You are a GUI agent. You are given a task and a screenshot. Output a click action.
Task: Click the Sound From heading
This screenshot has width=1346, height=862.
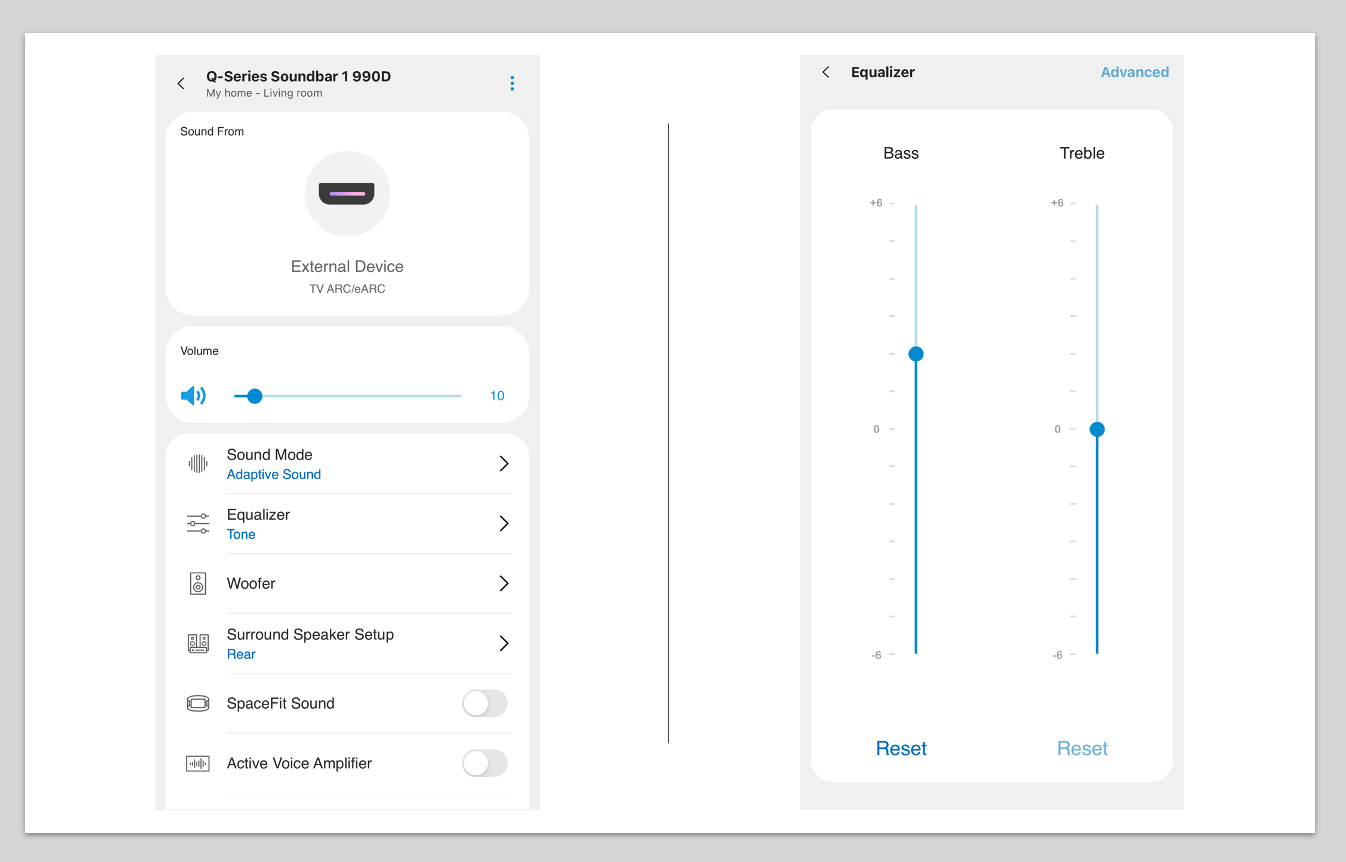pos(212,131)
